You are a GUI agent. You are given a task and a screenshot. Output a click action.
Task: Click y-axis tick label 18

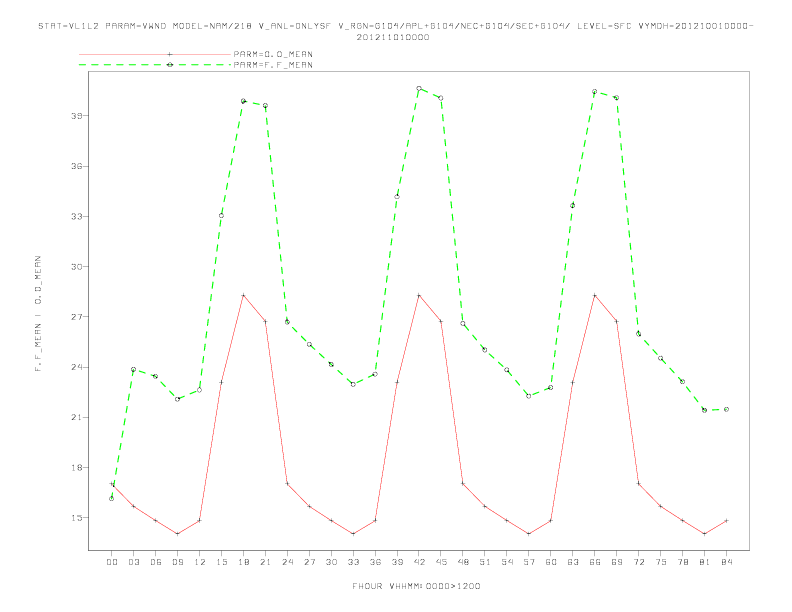tap(77, 468)
